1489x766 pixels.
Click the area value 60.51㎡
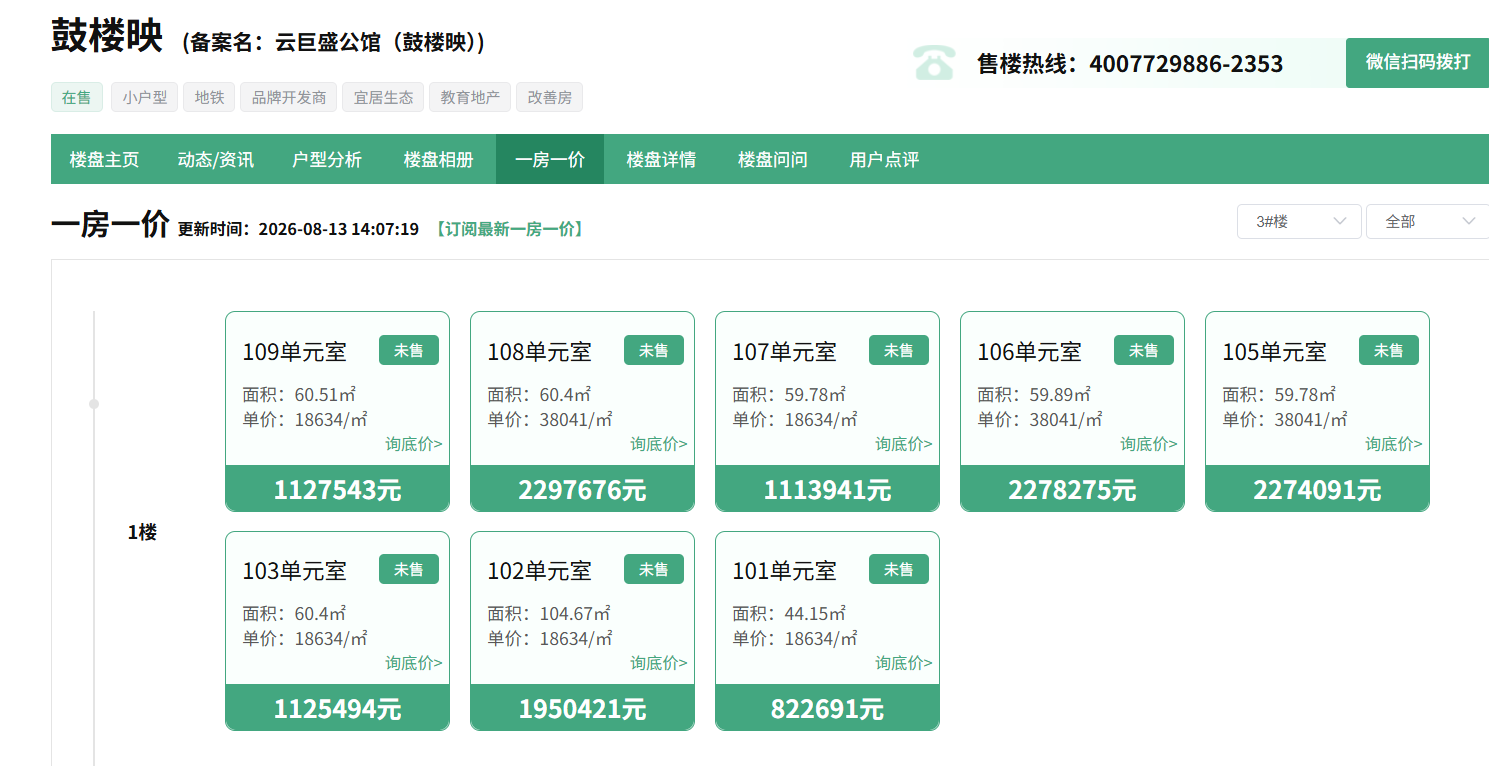click(325, 395)
